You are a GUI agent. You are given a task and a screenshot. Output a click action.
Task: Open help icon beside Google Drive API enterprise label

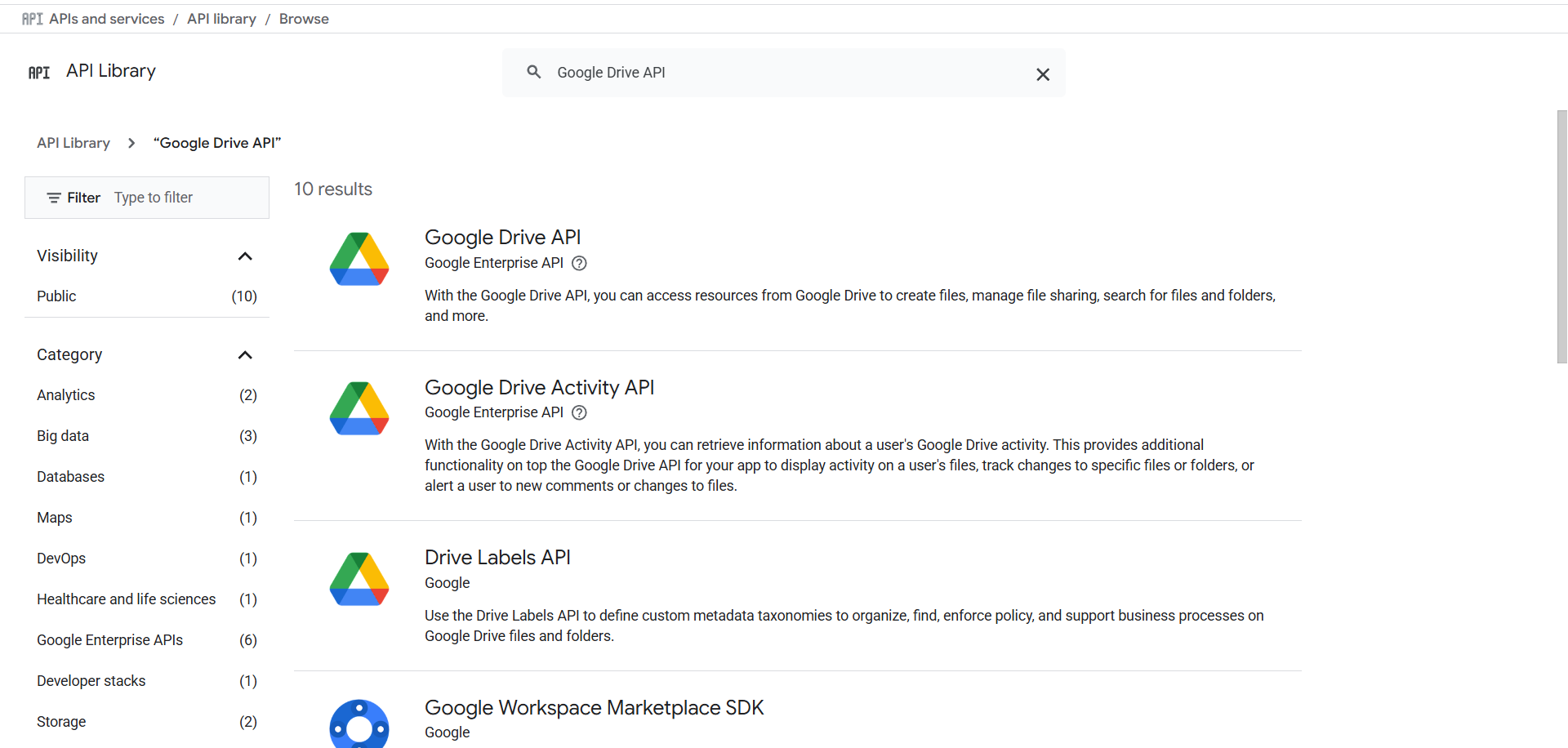pos(579,263)
